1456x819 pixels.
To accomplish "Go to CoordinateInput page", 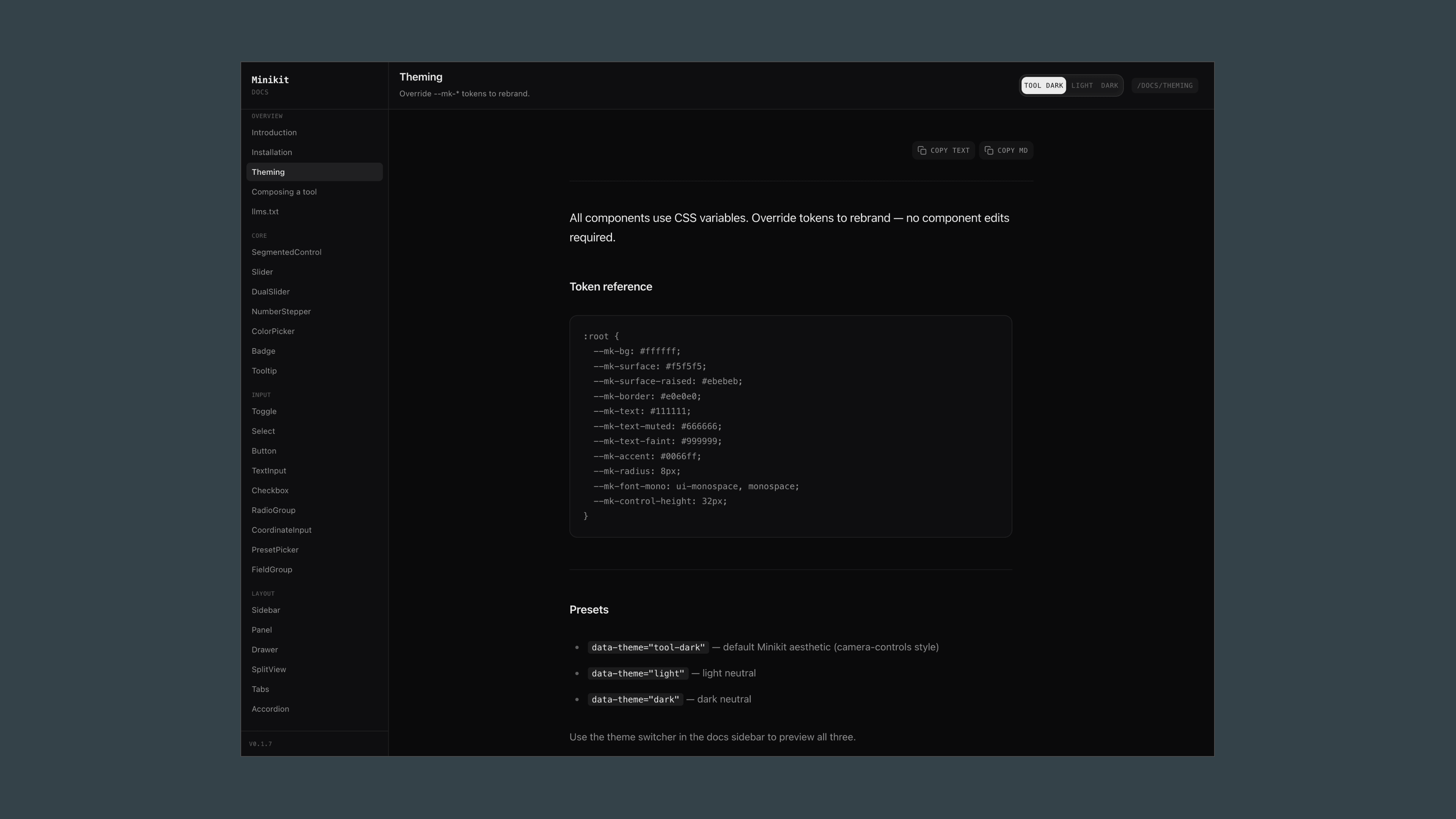I will tap(314, 530).
